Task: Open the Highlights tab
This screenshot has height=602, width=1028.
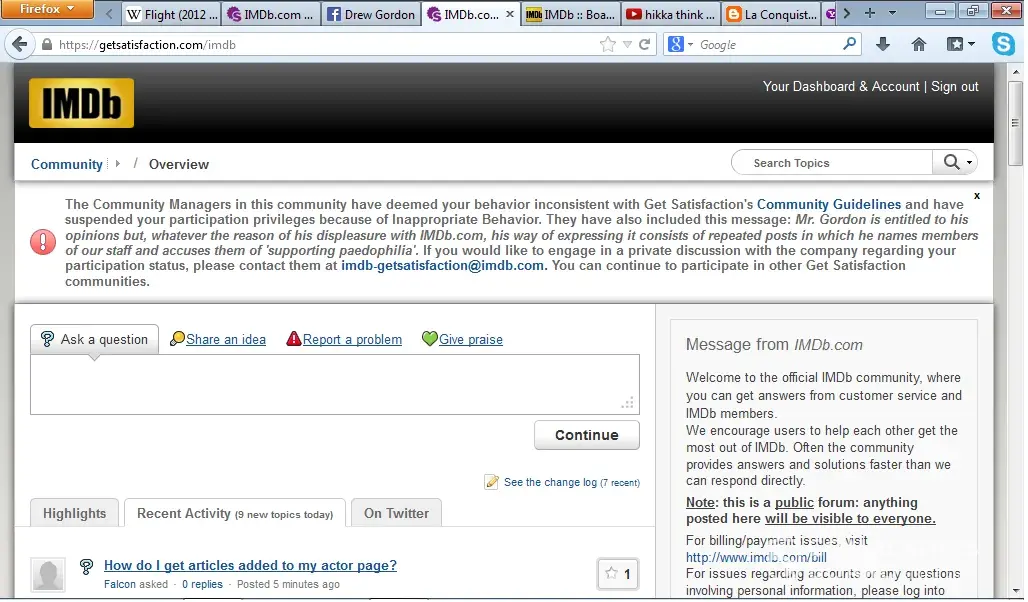Action: coord(74,513)
